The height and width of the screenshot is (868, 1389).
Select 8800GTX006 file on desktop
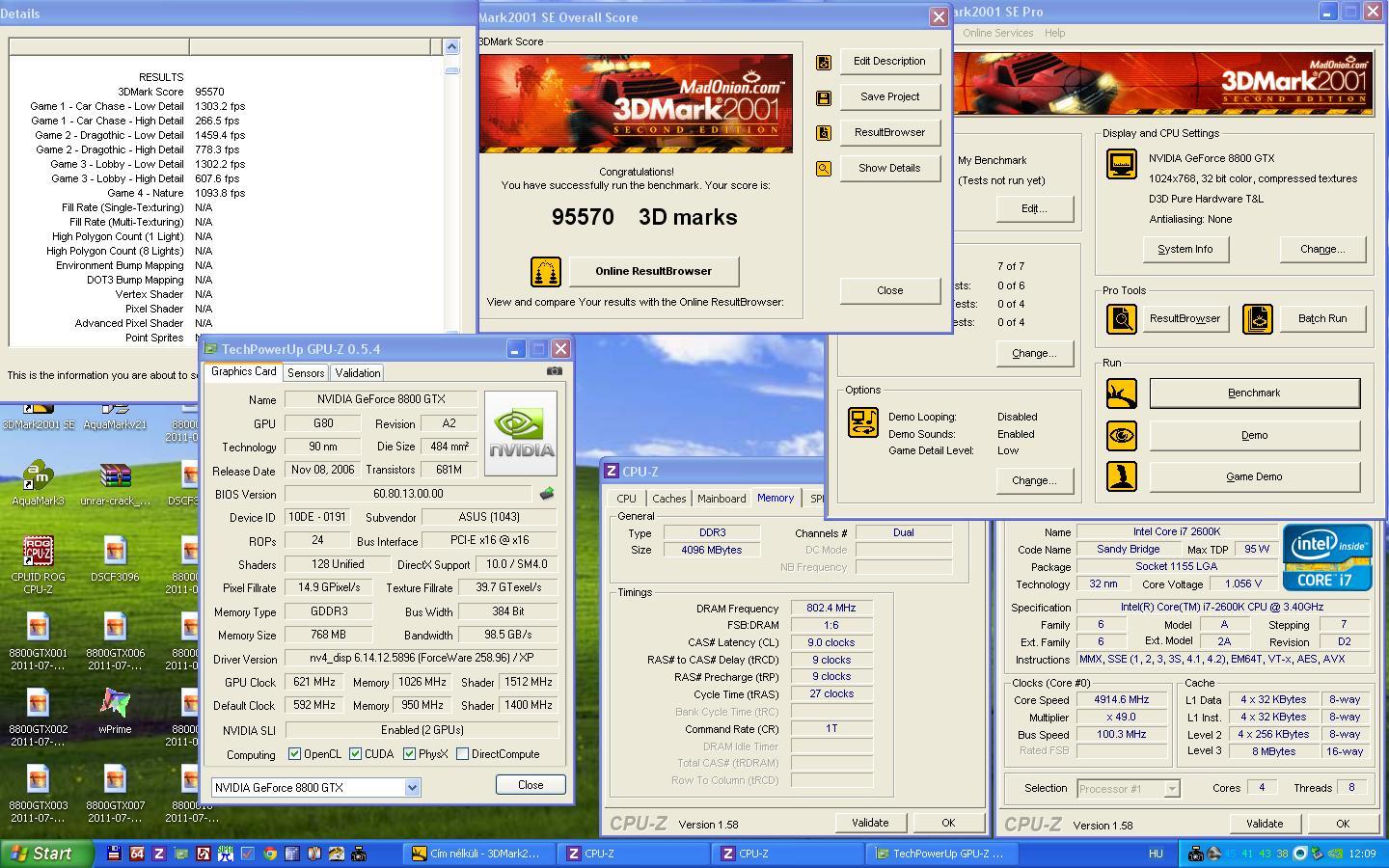coord(115,641)
